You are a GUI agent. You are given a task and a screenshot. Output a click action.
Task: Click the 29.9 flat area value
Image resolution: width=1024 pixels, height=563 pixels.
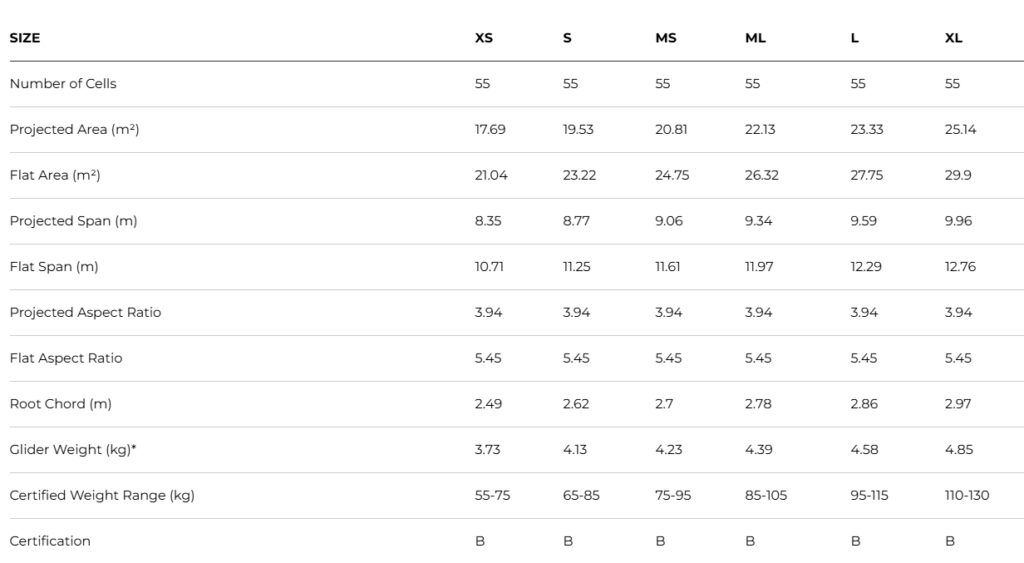(x=958, y=175)
